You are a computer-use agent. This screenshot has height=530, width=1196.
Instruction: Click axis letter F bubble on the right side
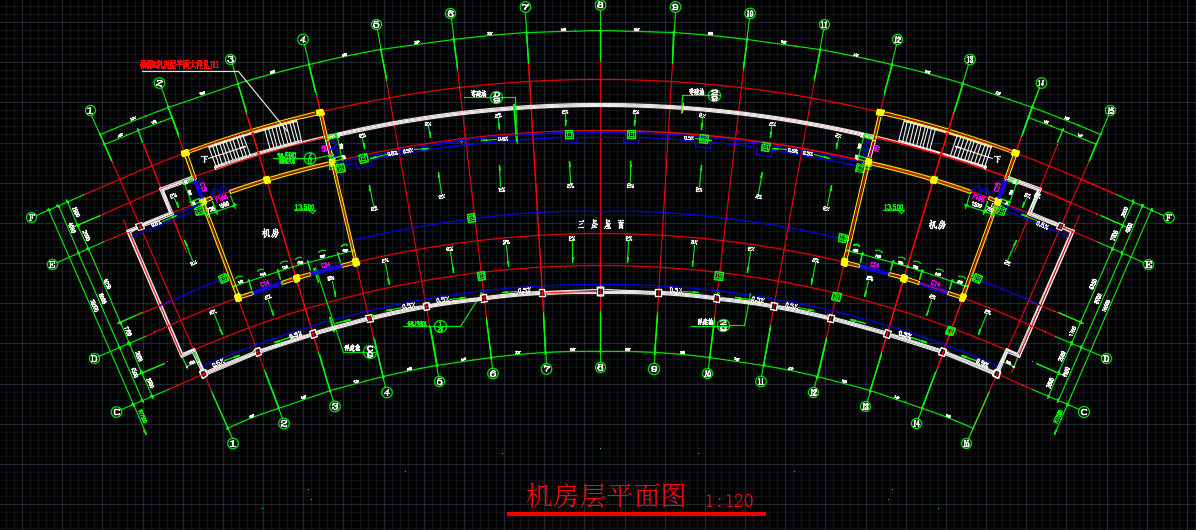tap(1169, 217)
